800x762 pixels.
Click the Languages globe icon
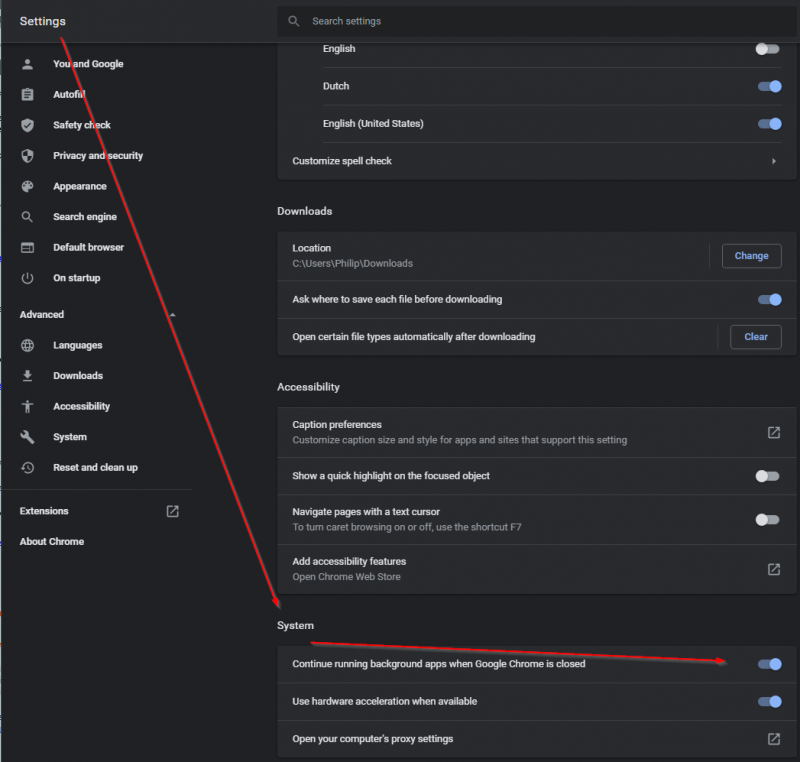(x=28, y=345)
